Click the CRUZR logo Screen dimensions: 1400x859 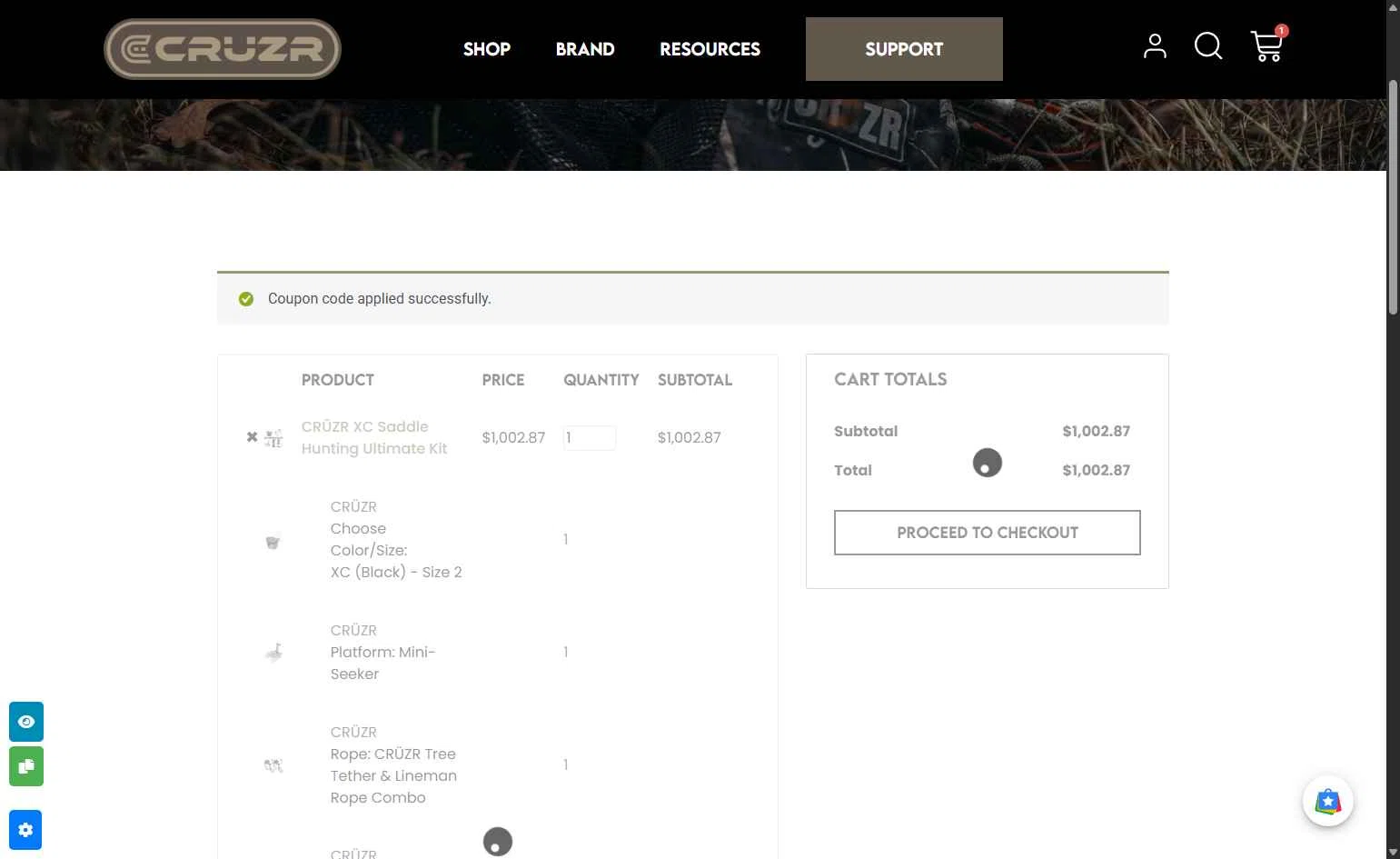tap(223, 49)
